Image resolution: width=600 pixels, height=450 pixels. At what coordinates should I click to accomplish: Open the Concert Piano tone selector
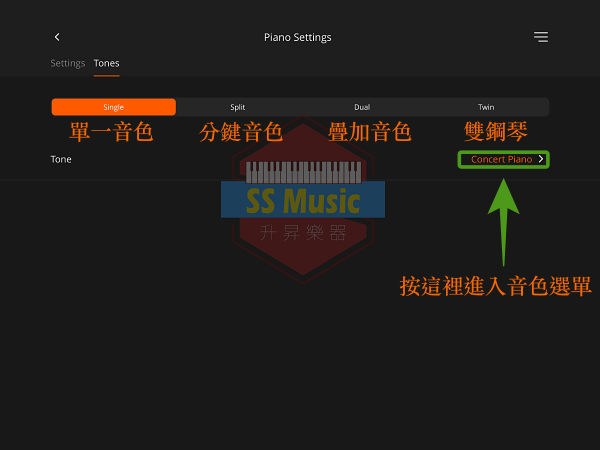click(x=501, y=159)
